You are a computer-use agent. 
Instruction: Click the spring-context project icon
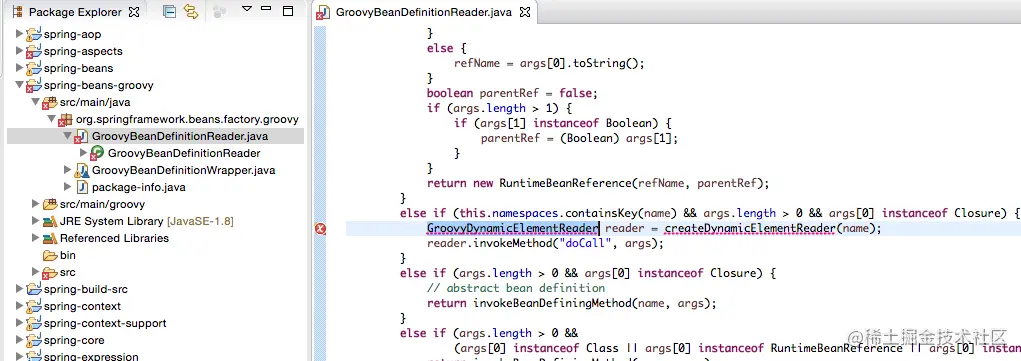[x=34, y=307]
